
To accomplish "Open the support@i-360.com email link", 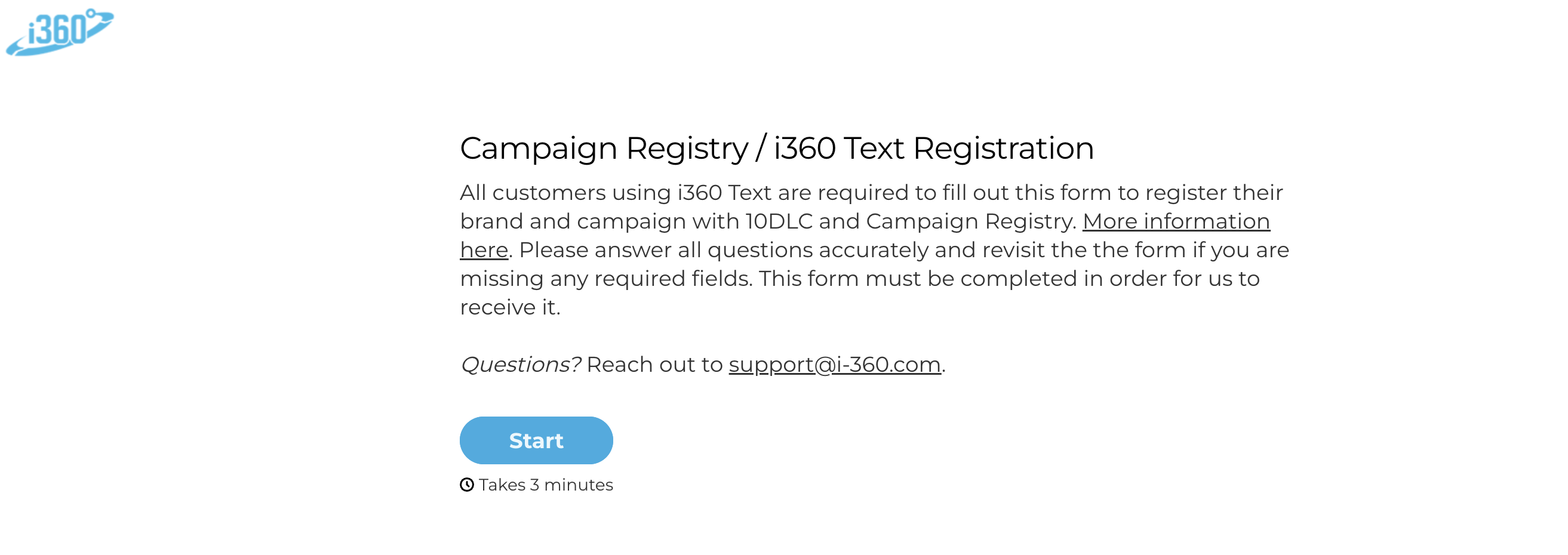I will coord(834,365).
